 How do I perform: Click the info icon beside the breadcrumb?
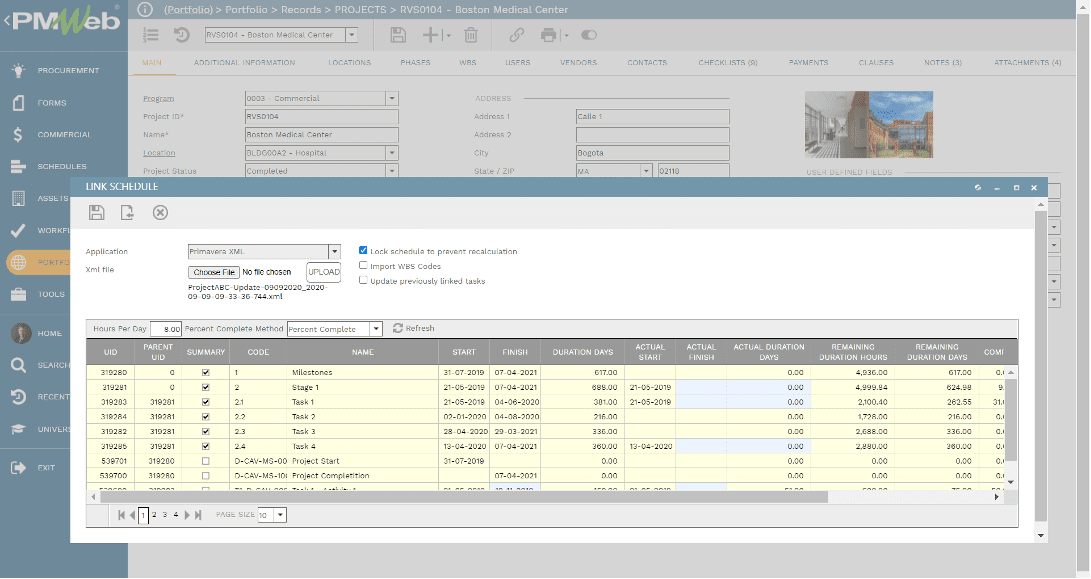coord(145,10)
